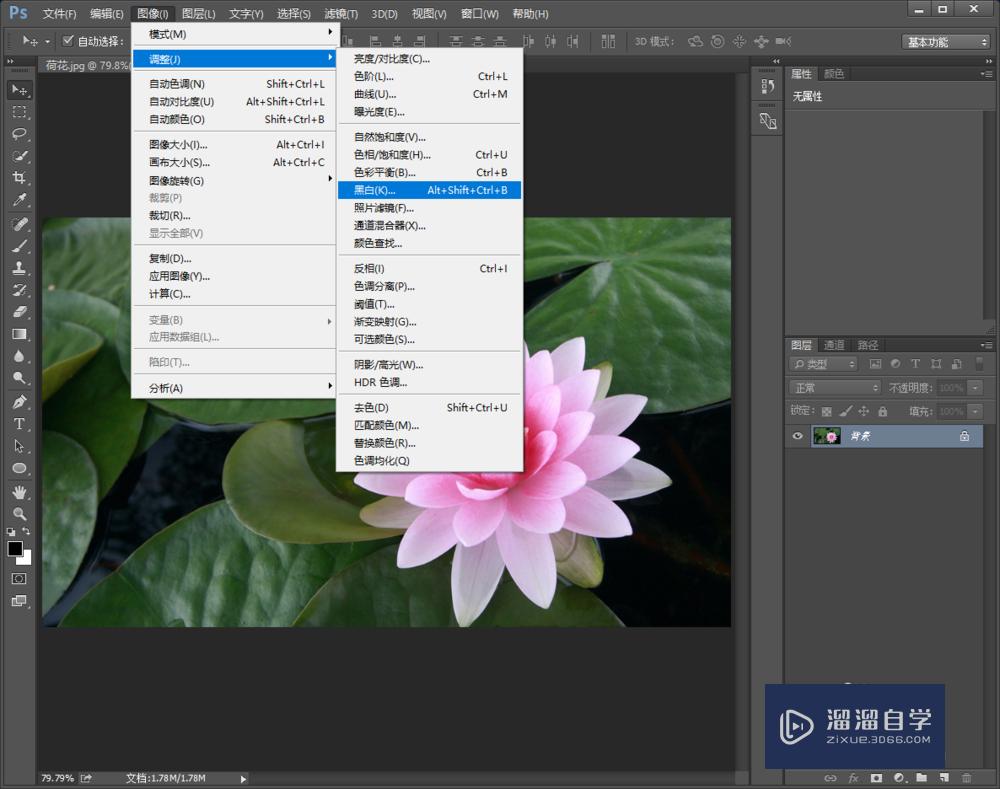Choose the Horizontal Type tool
Image resolution: width=1000 pixels, height=789 pixels.
point(19,424)
